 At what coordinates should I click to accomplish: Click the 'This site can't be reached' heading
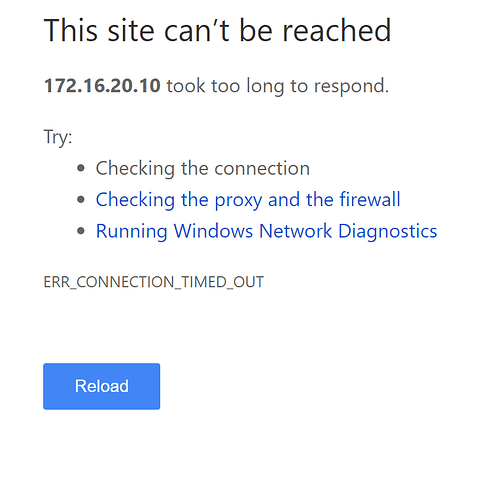pos(217,31)
